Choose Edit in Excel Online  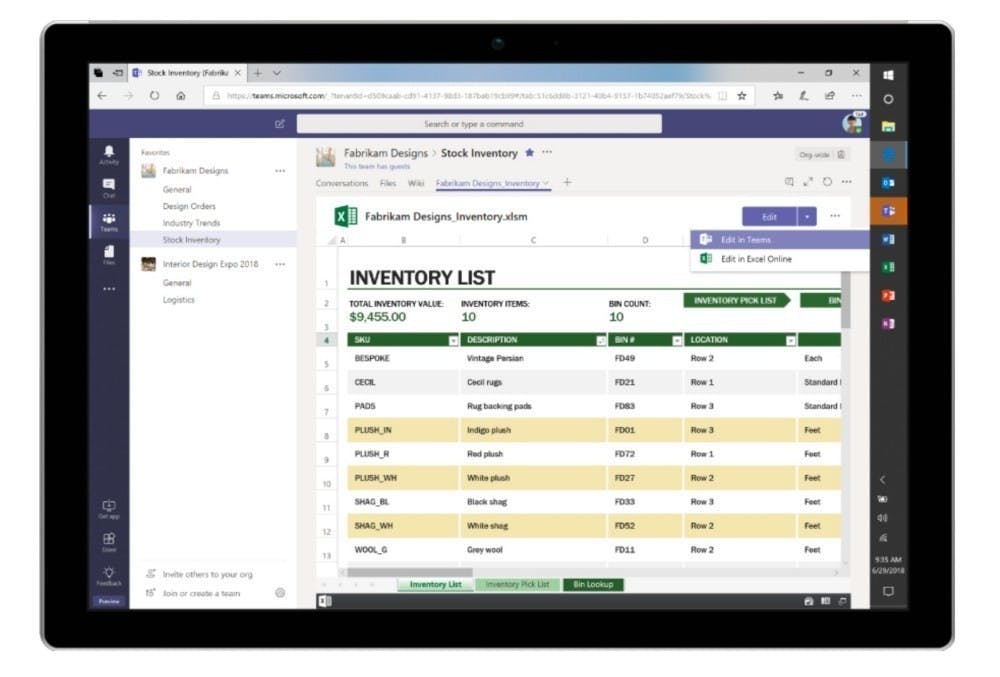[756, 259]
